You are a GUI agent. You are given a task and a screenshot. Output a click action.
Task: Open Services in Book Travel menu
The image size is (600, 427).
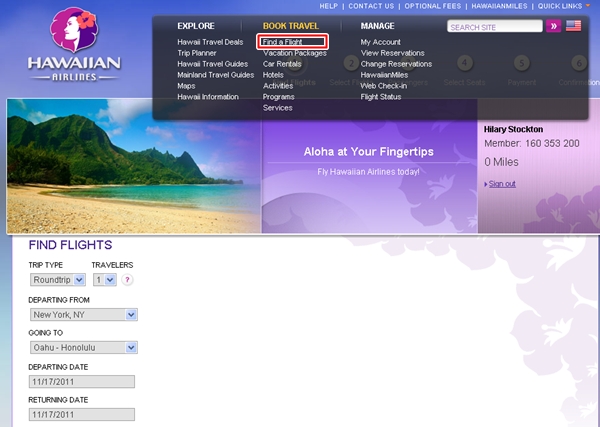pos(277,108)
